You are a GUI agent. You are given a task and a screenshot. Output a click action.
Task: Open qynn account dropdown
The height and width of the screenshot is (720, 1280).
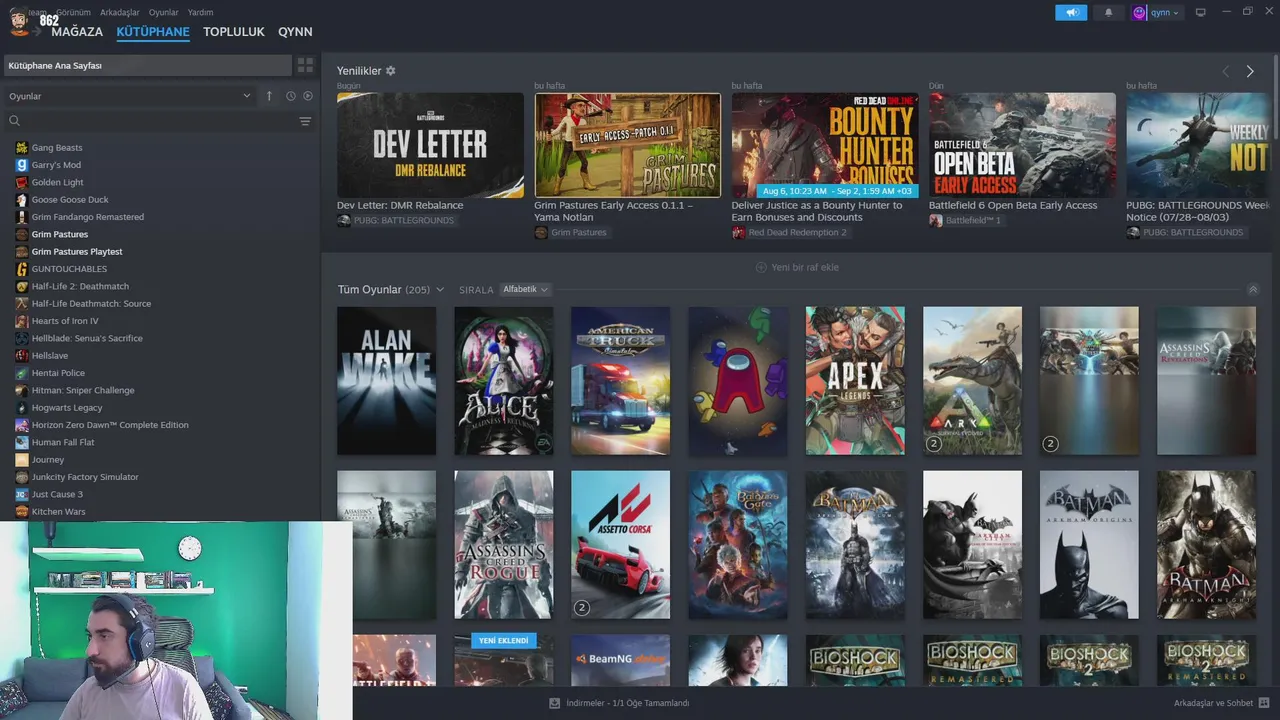click(1164, 13)
